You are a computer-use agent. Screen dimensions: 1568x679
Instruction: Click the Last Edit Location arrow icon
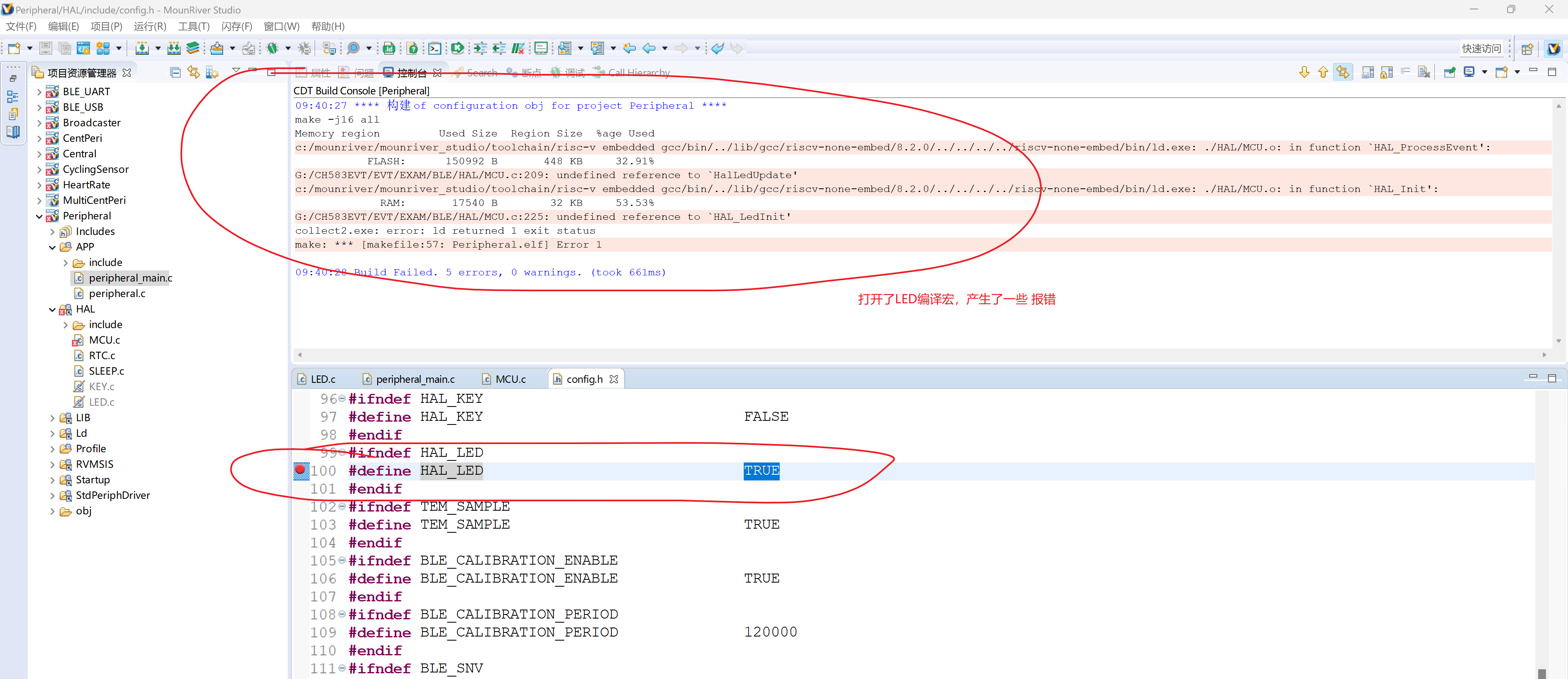pos(630,48)
